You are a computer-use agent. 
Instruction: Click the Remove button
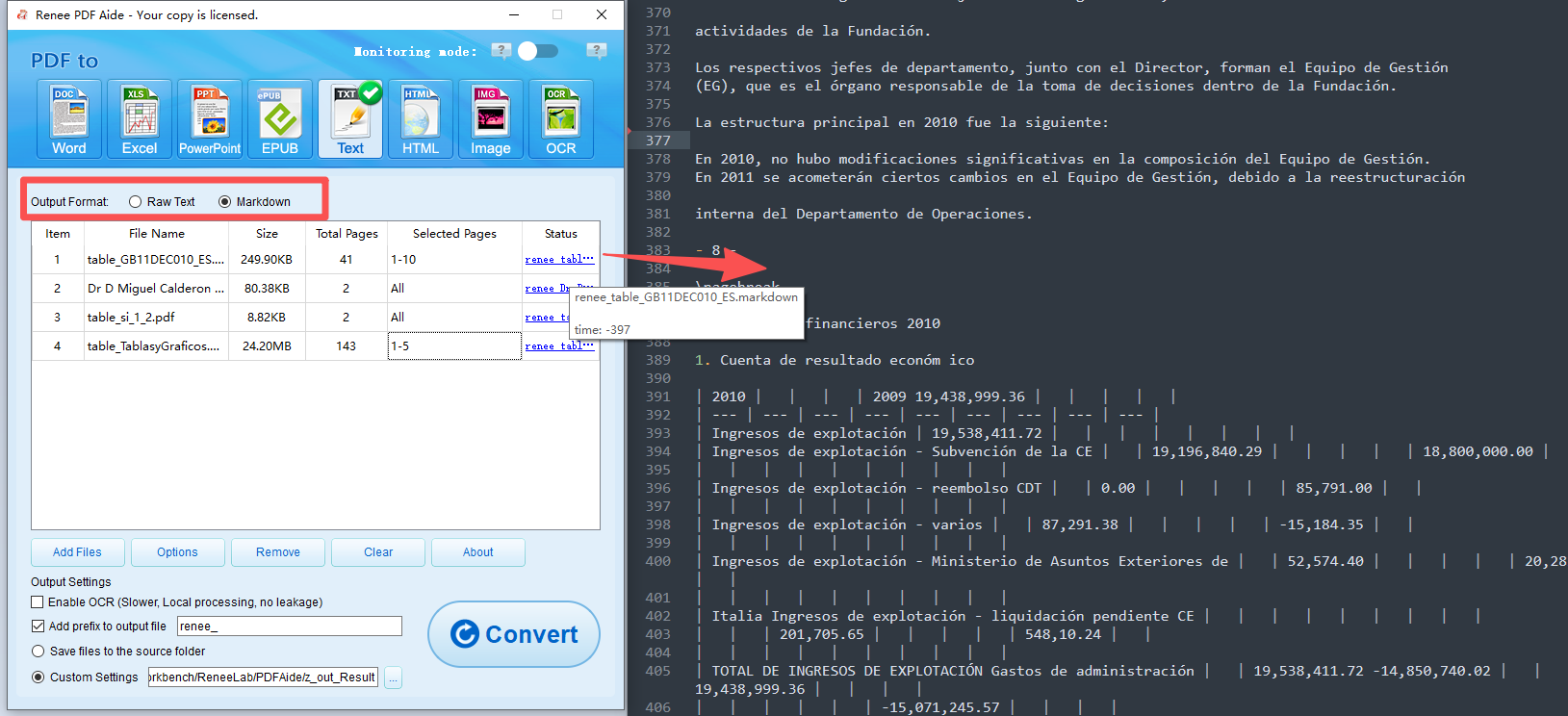278,552
